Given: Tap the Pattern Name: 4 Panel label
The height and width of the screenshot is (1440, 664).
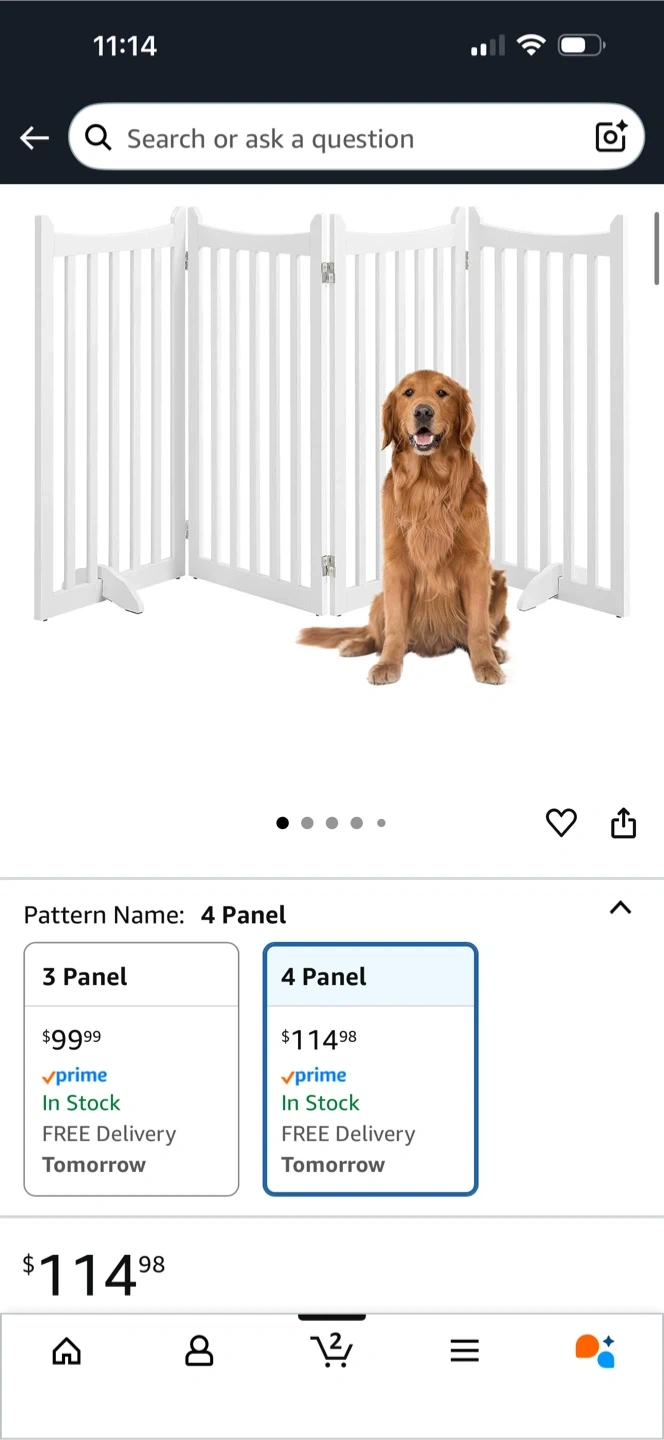Looking at the screenshot, I should tap(155, 915).
